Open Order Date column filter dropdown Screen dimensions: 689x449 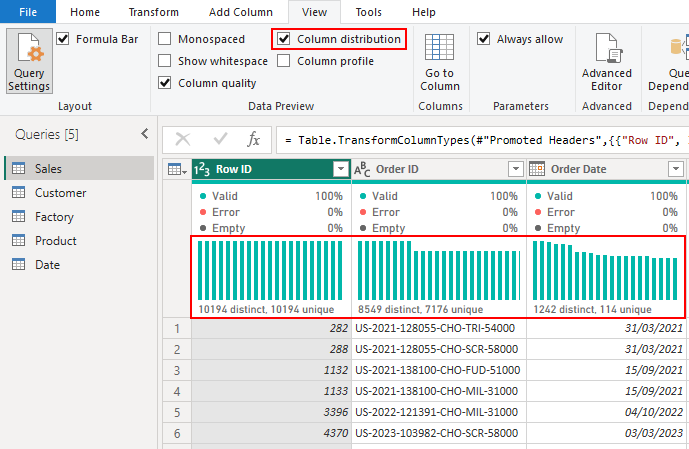(676, 169)
